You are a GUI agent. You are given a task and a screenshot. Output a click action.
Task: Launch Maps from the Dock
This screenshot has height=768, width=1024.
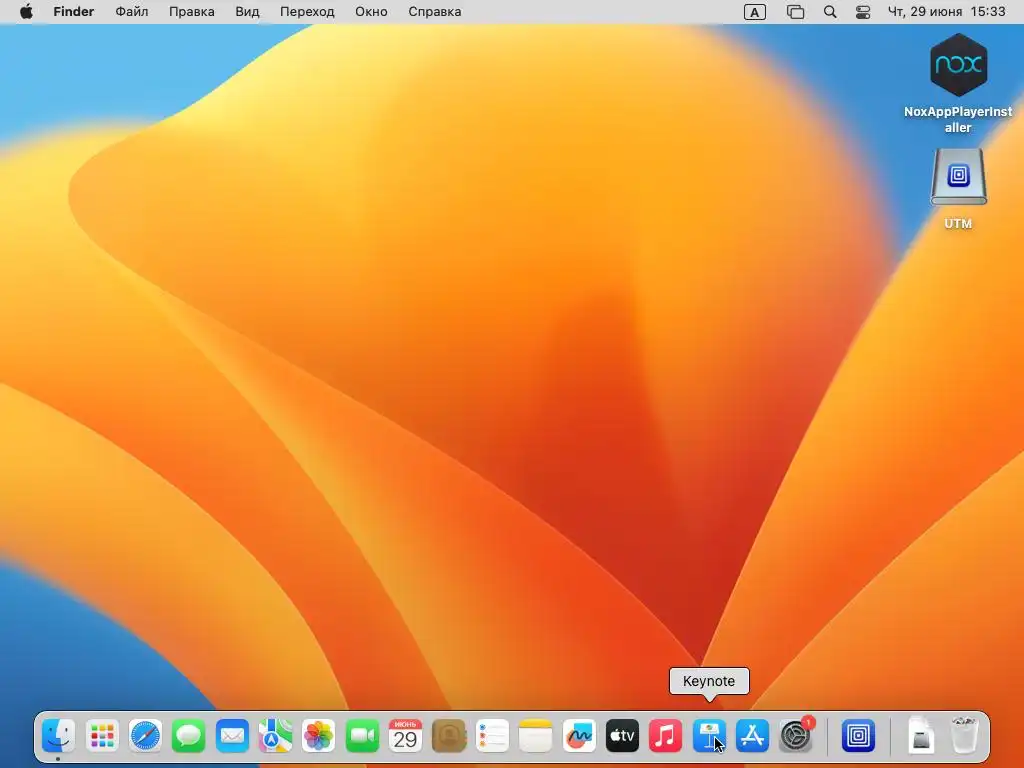pyautogui.click(x=275, y=736)
